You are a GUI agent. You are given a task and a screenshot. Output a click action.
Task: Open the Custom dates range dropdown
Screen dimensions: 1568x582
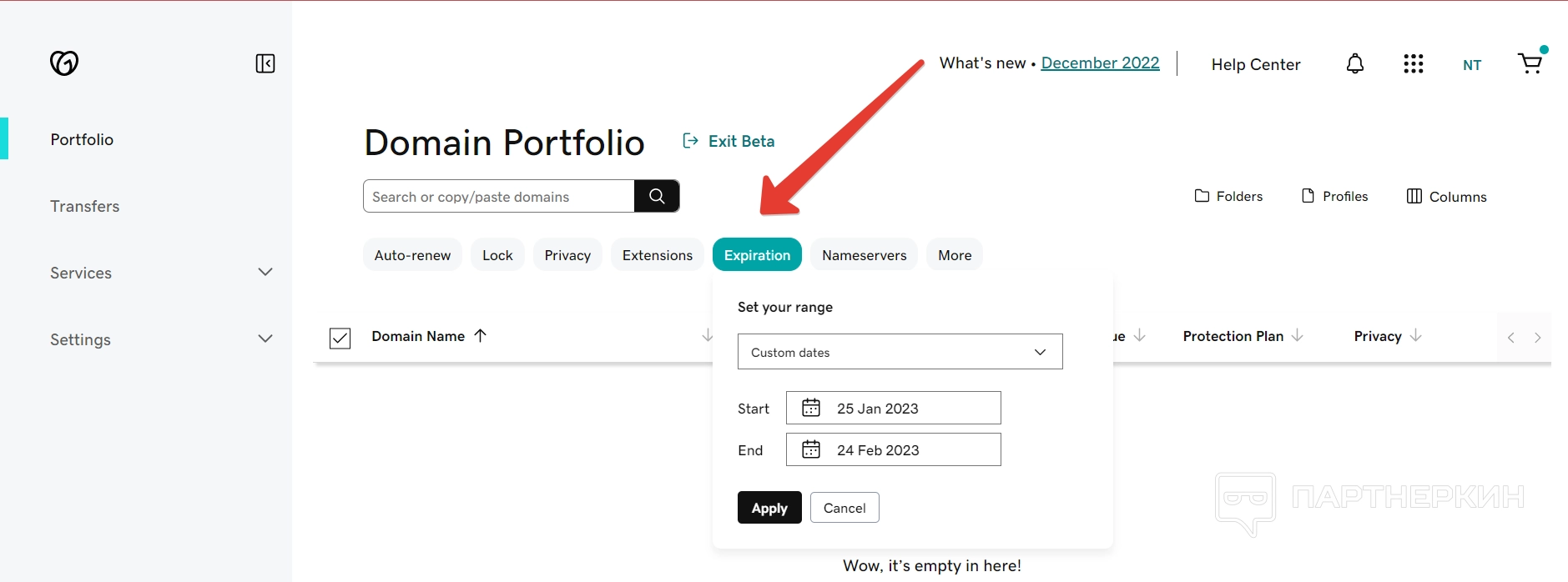pos(900,352)
